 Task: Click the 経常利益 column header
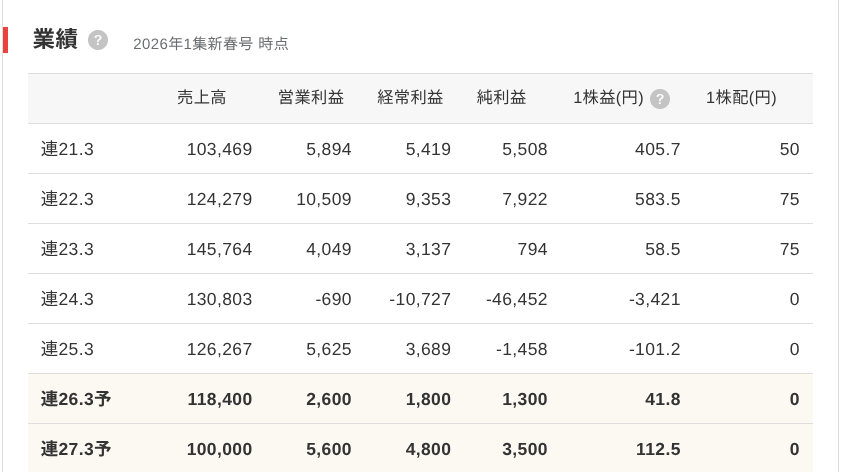click(x=410, y=98)
